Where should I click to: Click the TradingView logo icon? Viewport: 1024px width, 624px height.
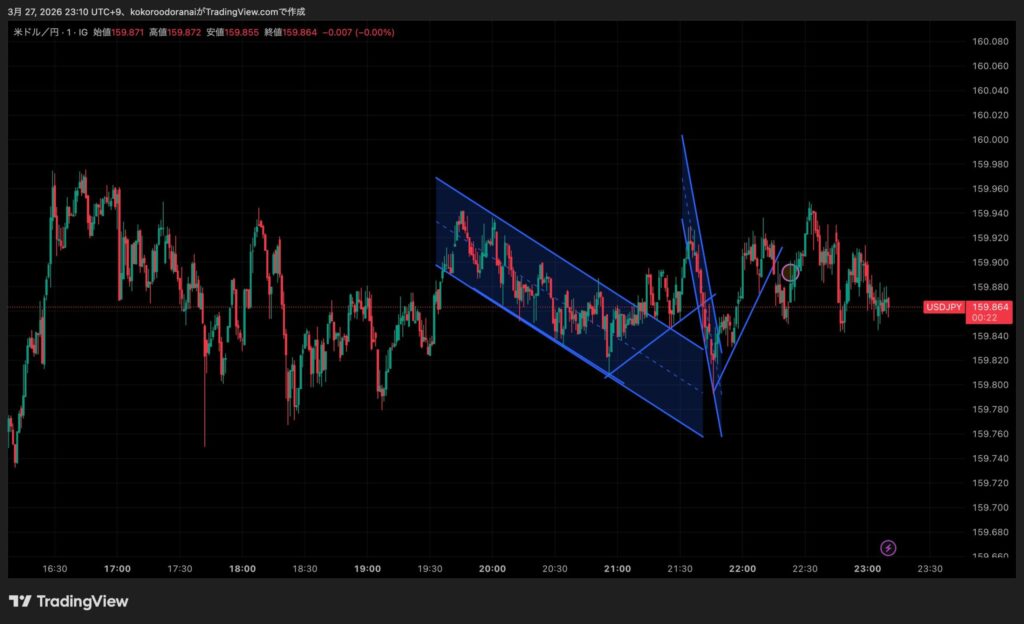point(19,601)
